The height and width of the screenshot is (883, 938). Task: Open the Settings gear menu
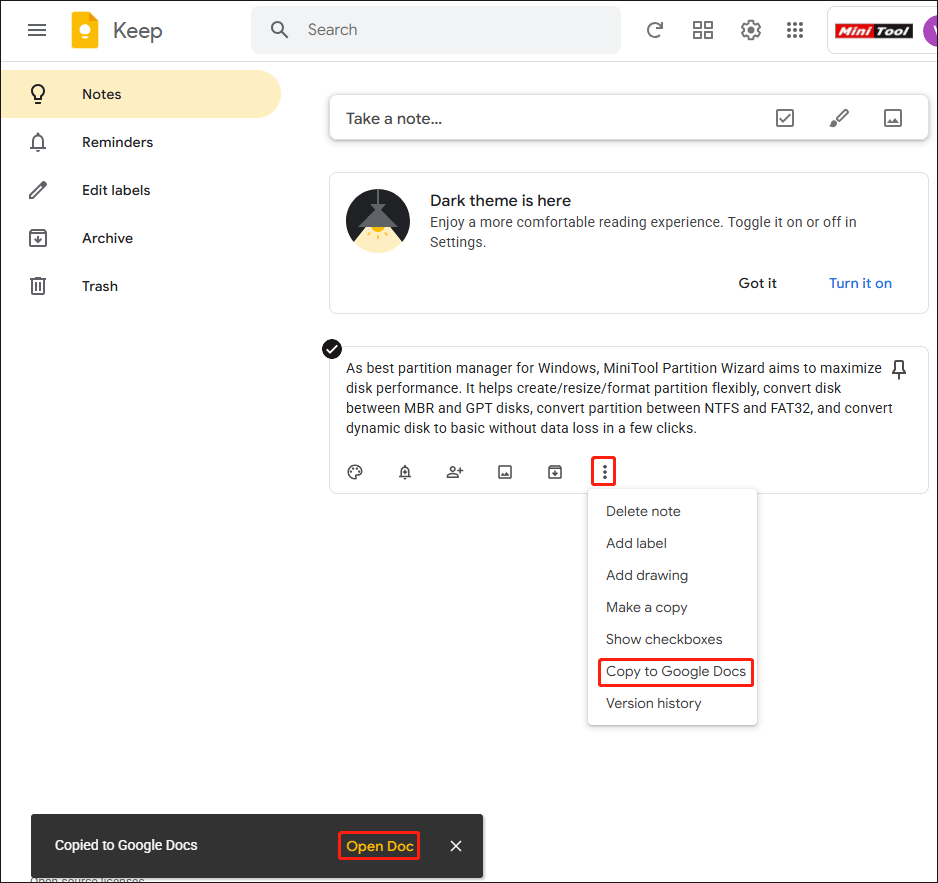click(751, 29)
